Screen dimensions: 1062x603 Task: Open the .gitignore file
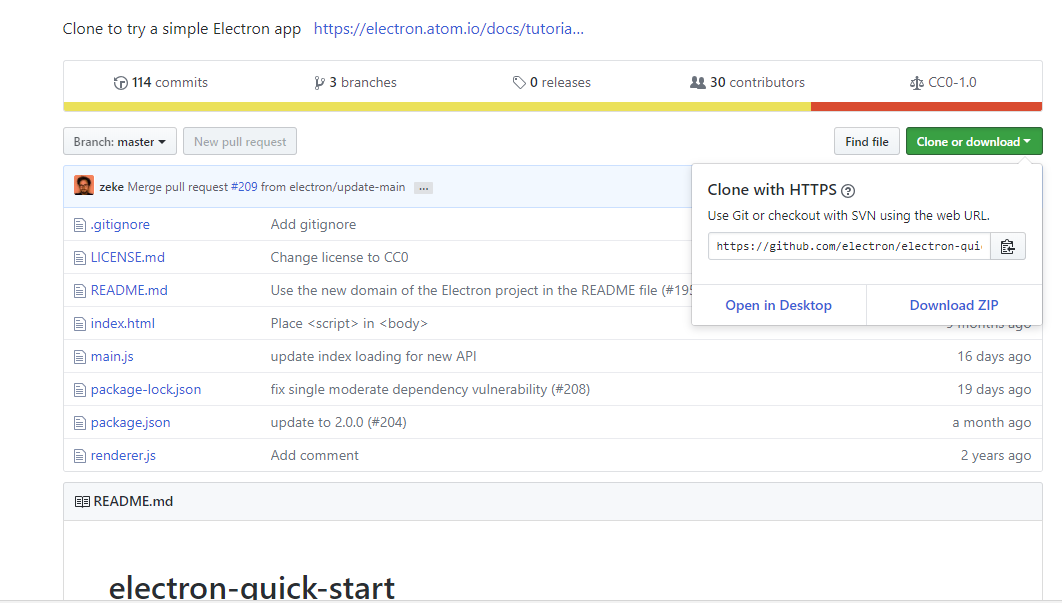pyautogui.click(x=121, y=225)
